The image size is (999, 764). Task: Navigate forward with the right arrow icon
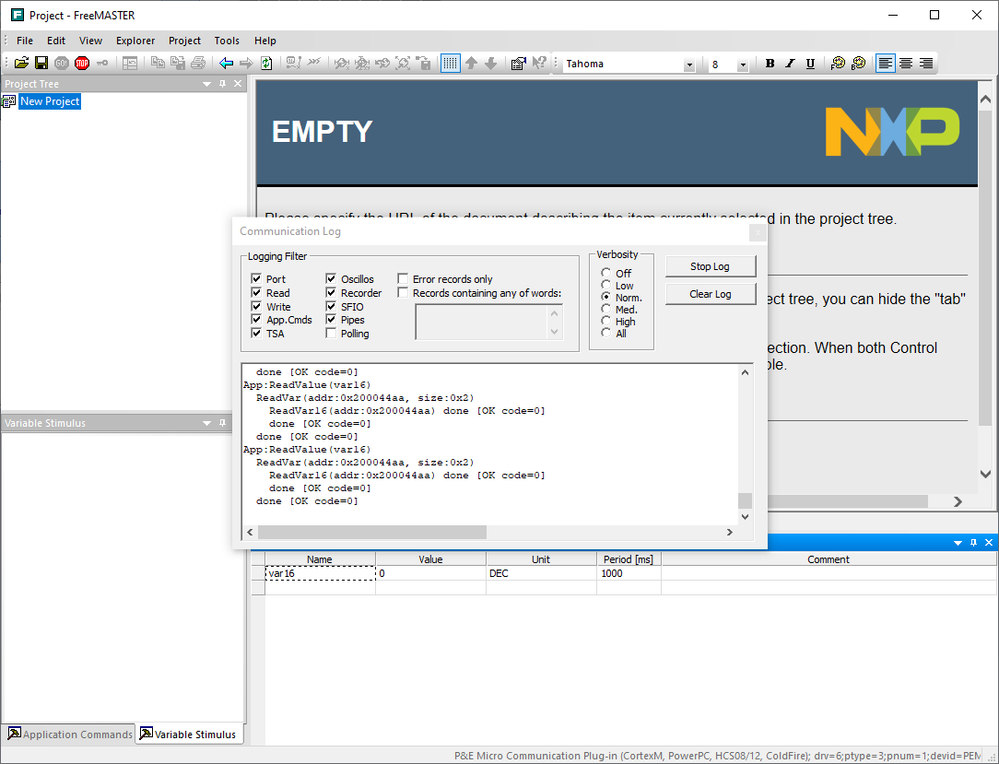pyautogui.click(x=246, y=63)
